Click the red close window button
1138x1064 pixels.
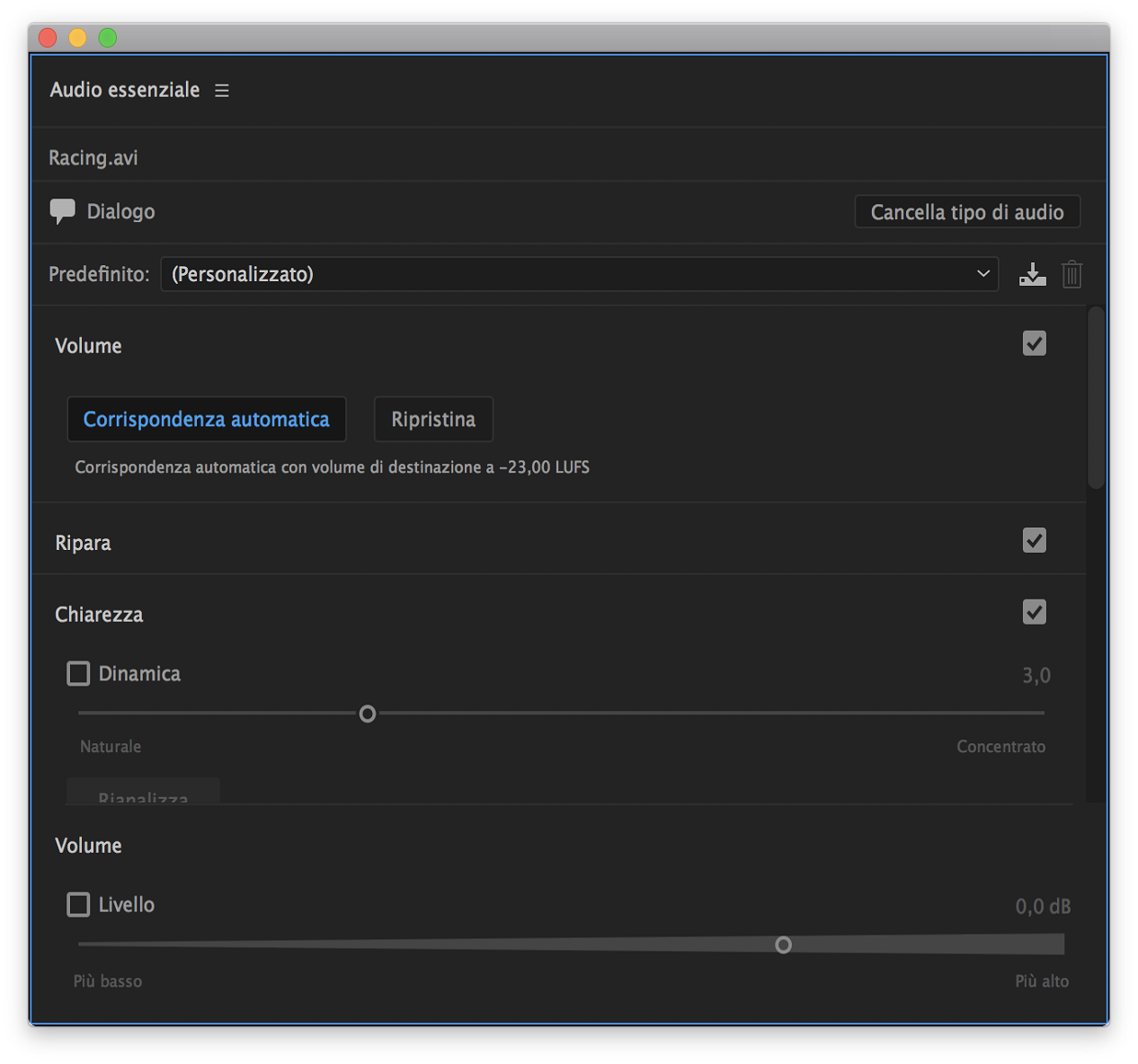pyautogui.click(x=48, y=38)
